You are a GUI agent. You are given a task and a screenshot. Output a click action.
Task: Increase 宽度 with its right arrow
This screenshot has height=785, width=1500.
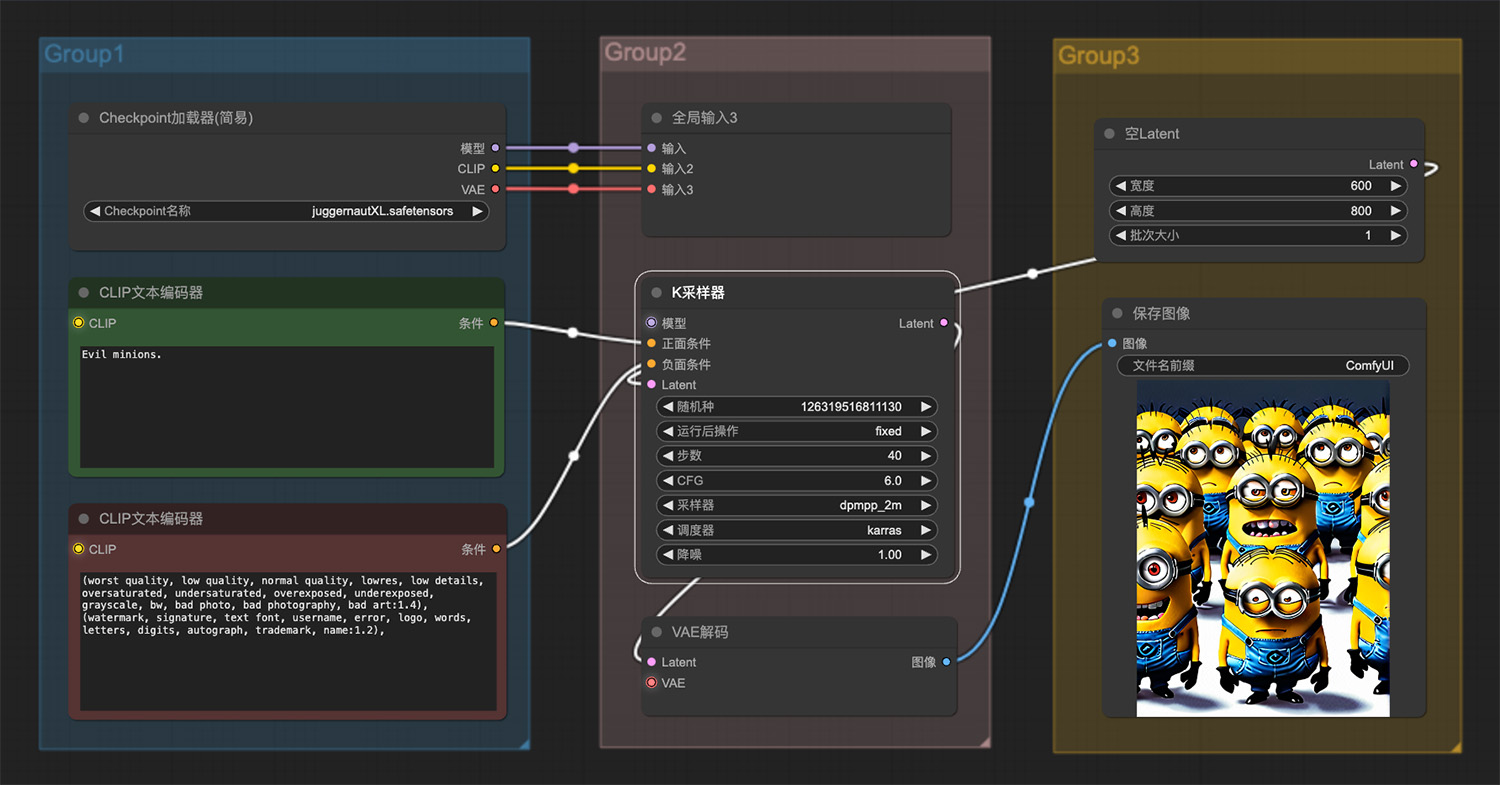click(1396, 186)
